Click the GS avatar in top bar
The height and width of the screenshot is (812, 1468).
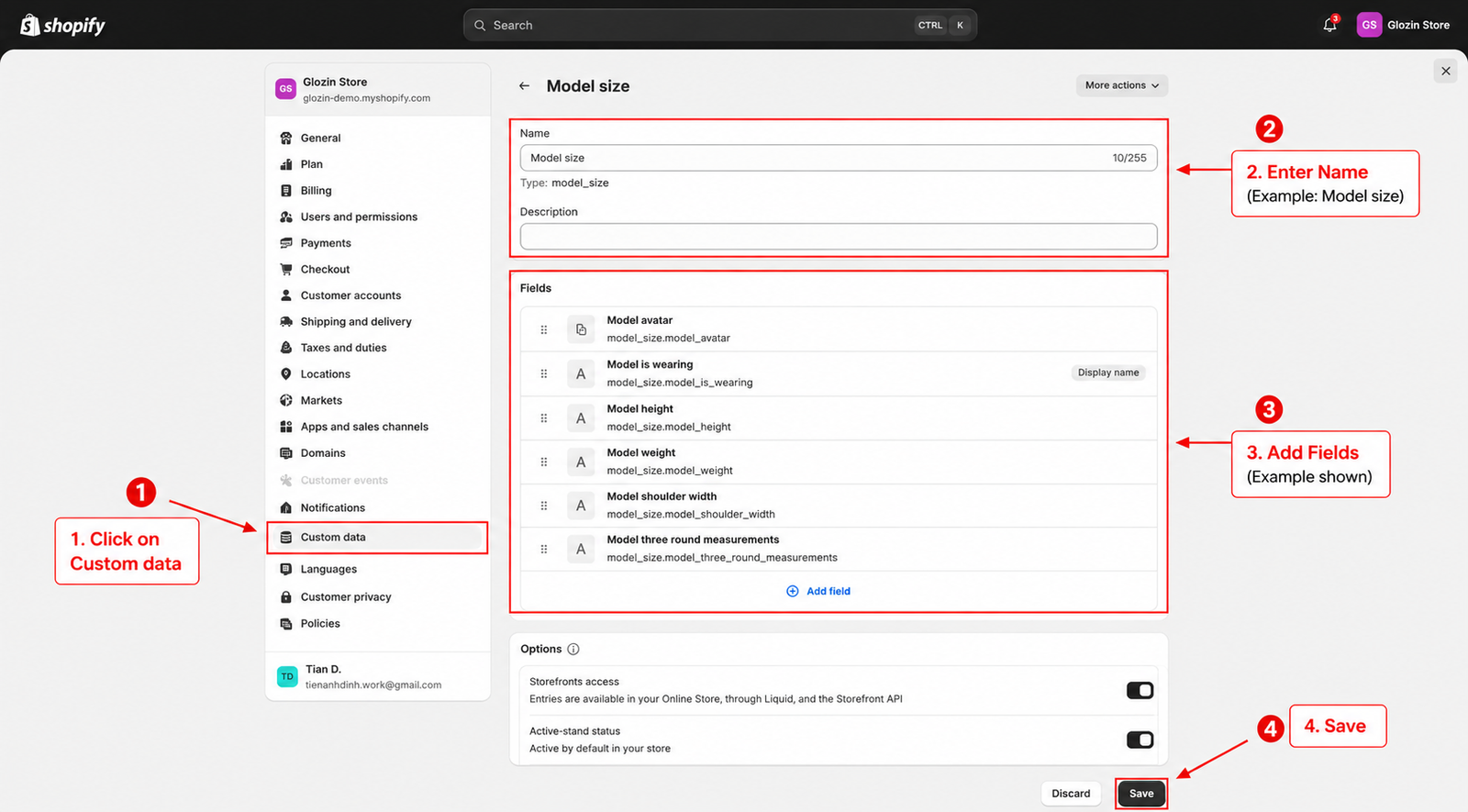(x=1369, y=25)
